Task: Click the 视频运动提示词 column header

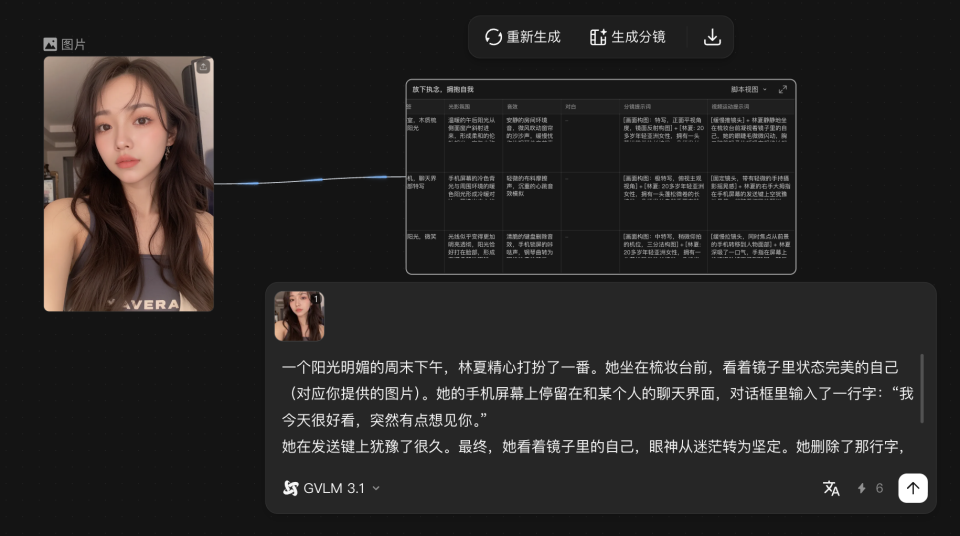Action: pos(730,107)
